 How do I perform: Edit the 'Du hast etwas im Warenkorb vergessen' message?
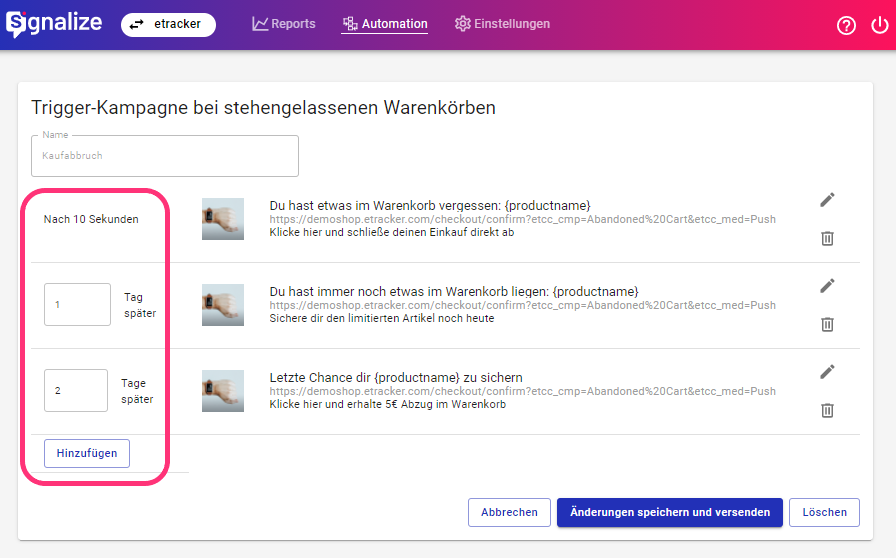click(x=827, y=200)
